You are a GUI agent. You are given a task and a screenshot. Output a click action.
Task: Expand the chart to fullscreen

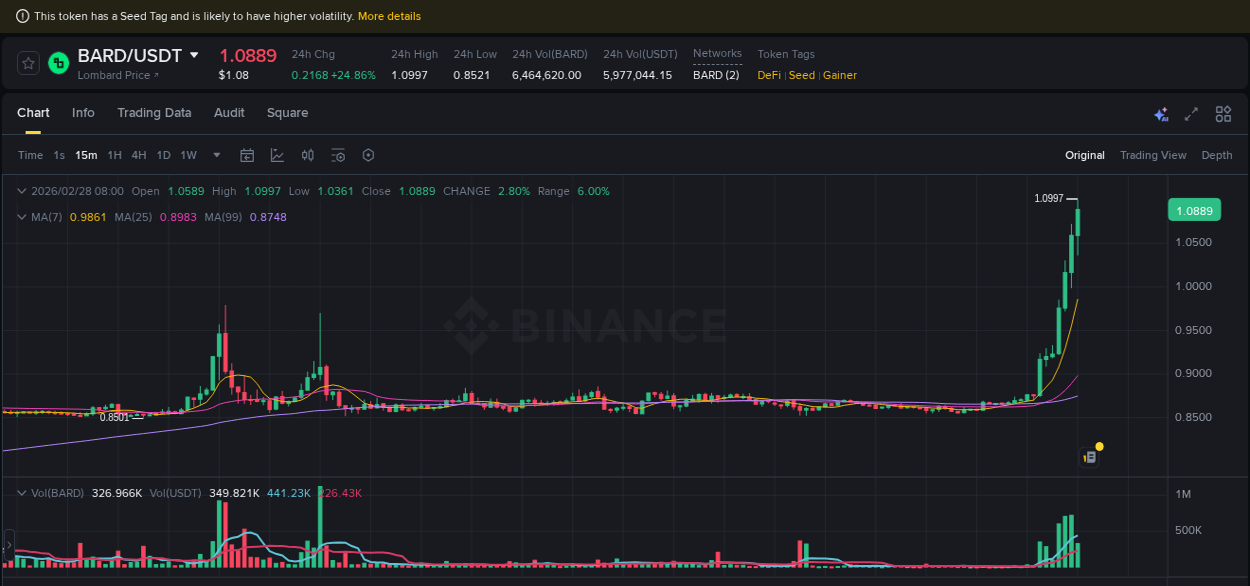pyautogui.click(x=1190, y=115)
